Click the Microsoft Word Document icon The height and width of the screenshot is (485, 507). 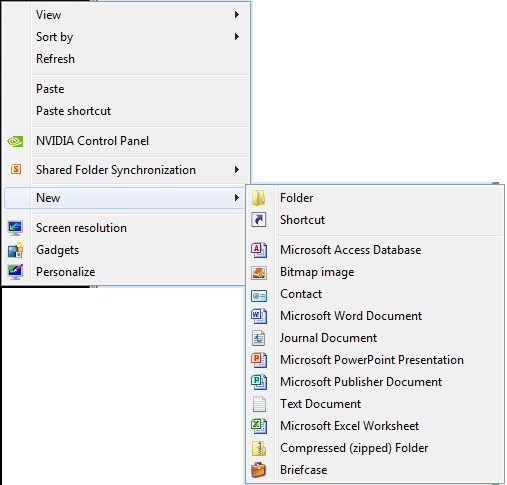tap(259, 316)
